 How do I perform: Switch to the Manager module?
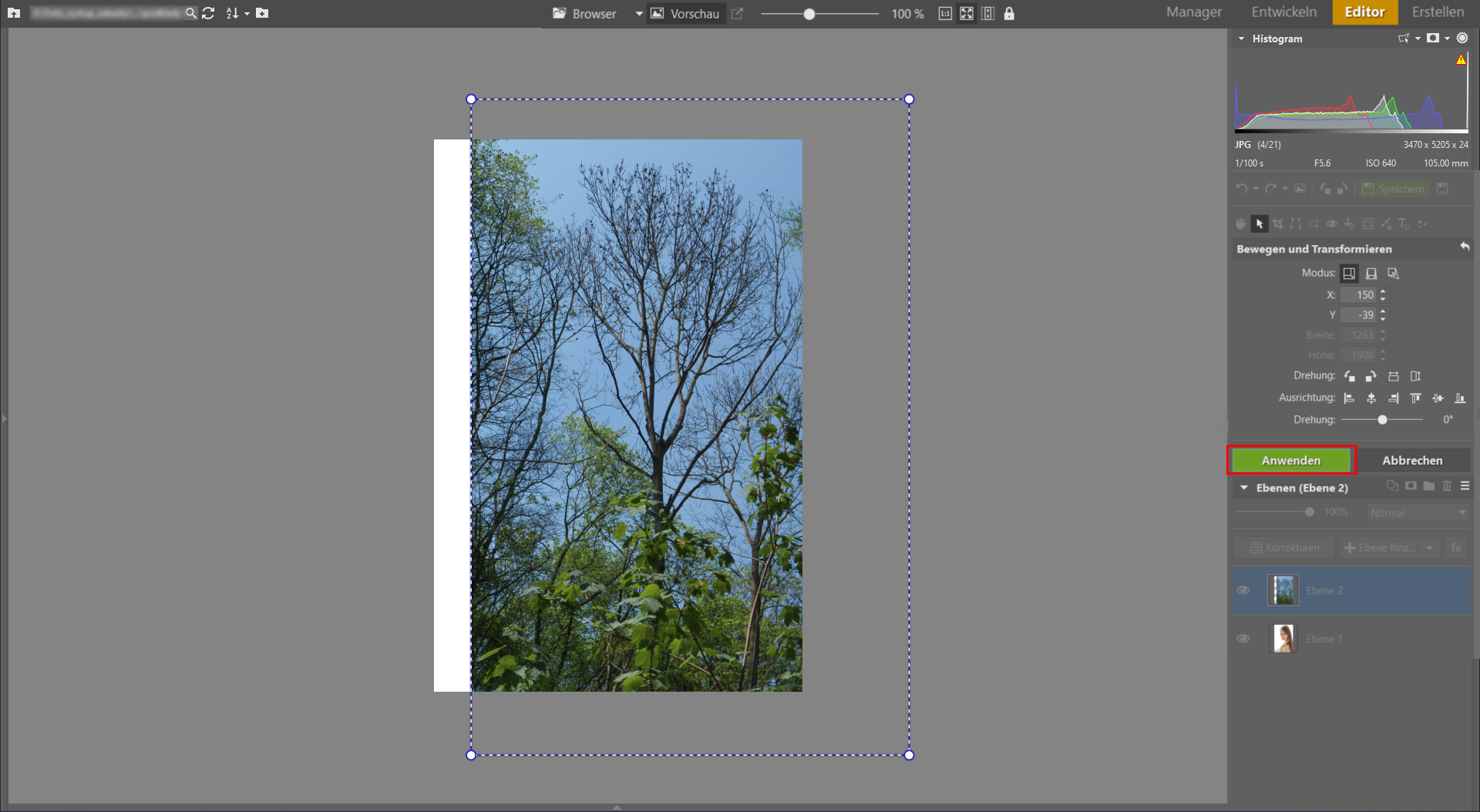coord(1193,12)
